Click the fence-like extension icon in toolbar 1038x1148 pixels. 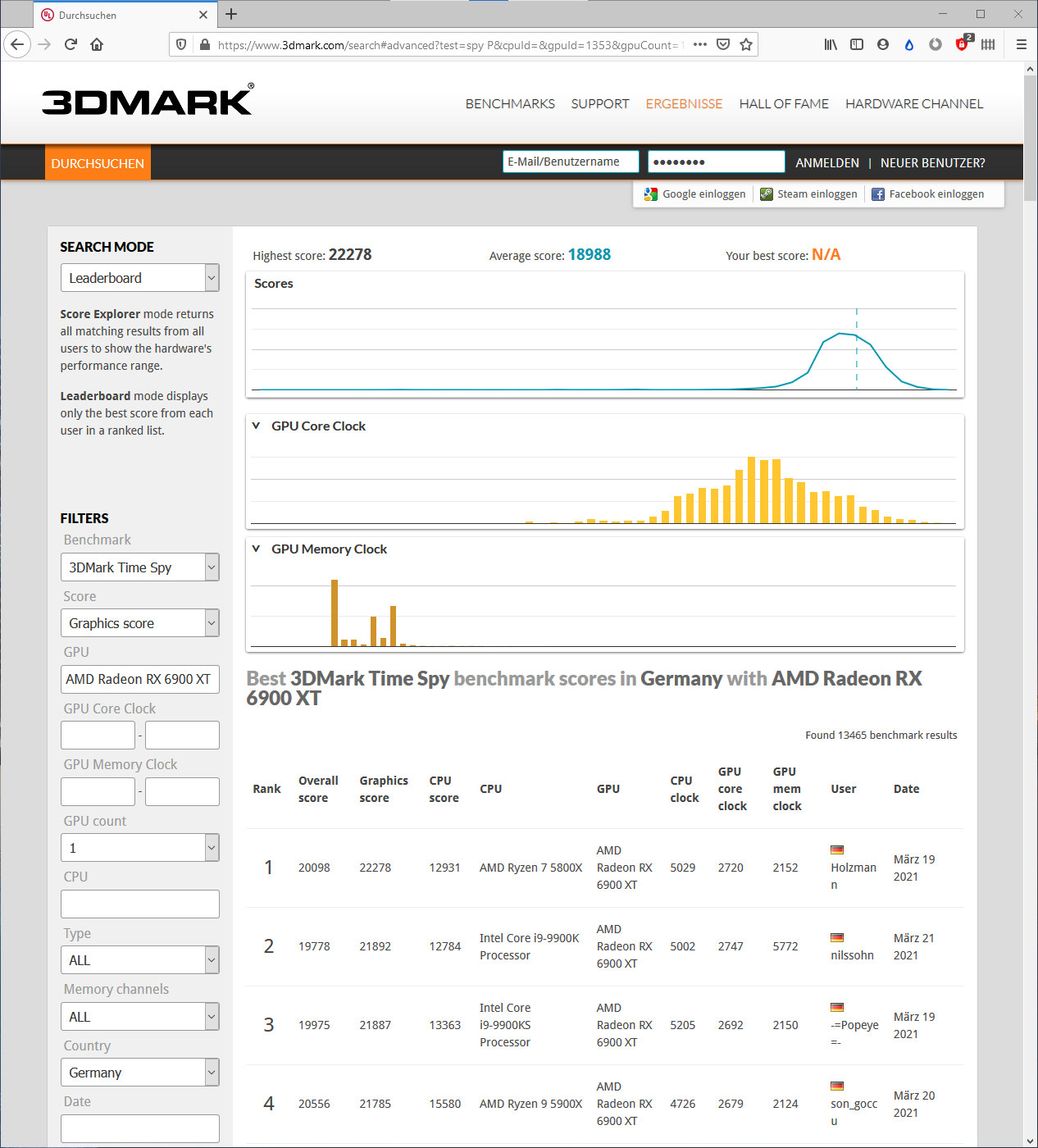coord(988,44)
